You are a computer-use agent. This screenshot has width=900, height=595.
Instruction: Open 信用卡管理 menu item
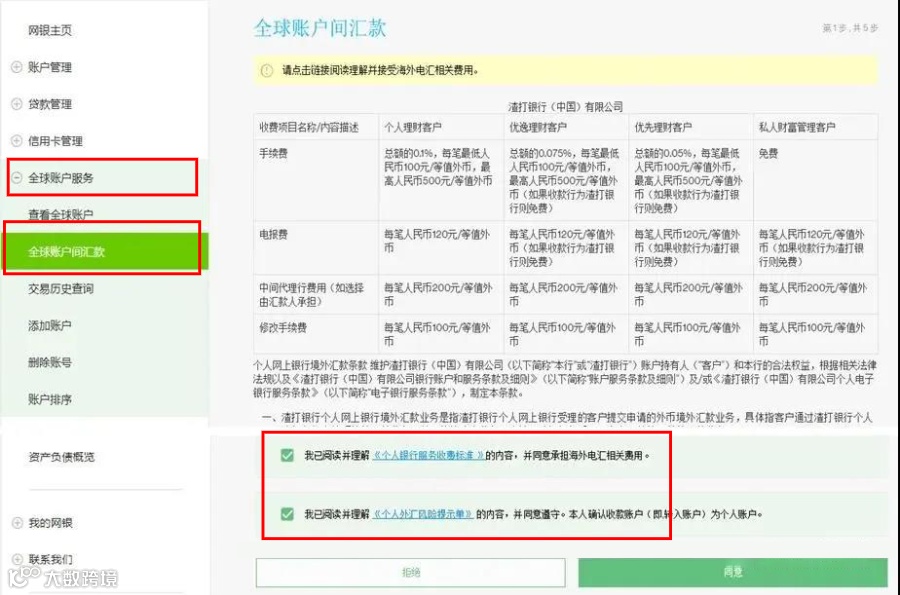point(55,141)
